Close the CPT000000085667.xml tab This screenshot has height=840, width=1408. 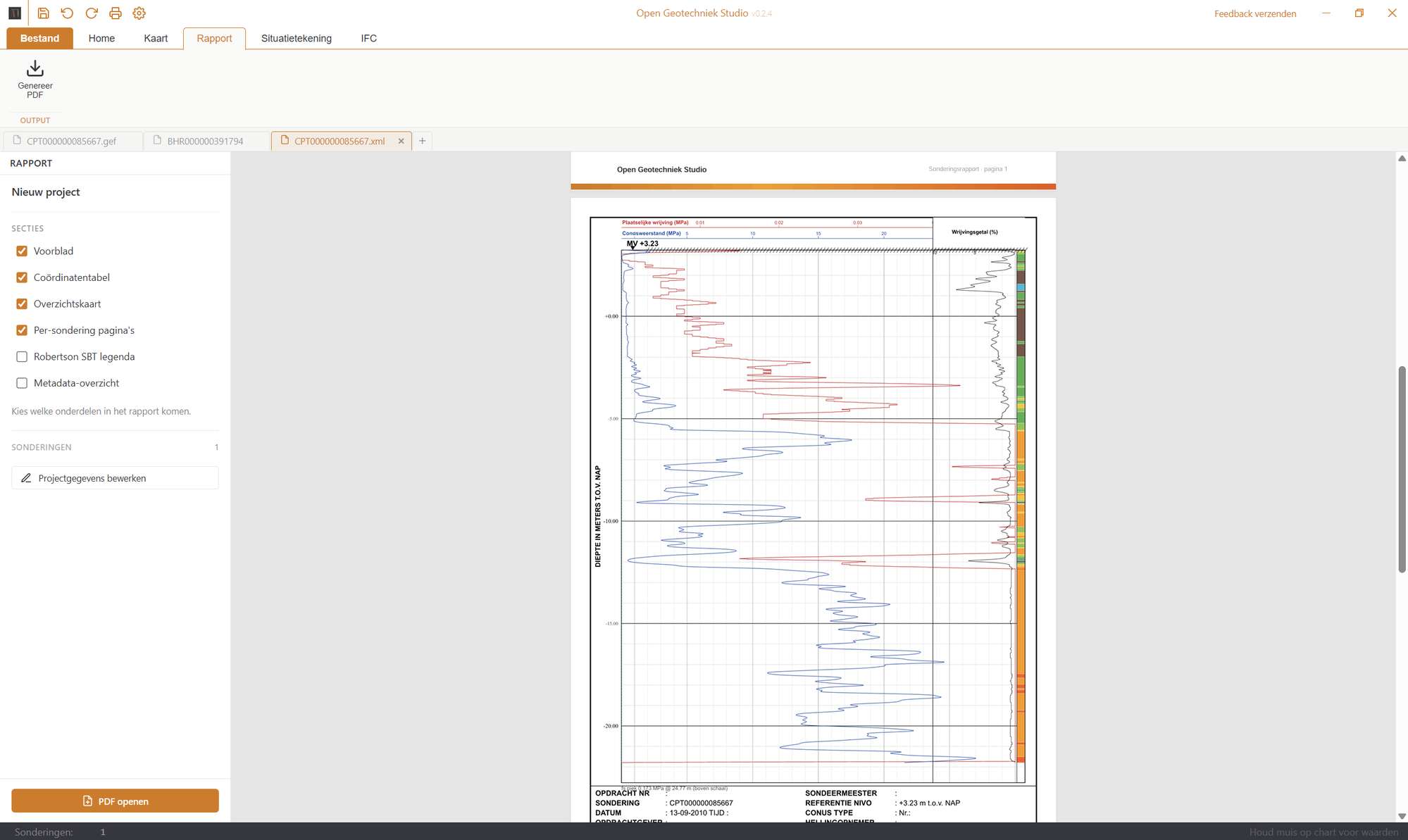(401, 141)
